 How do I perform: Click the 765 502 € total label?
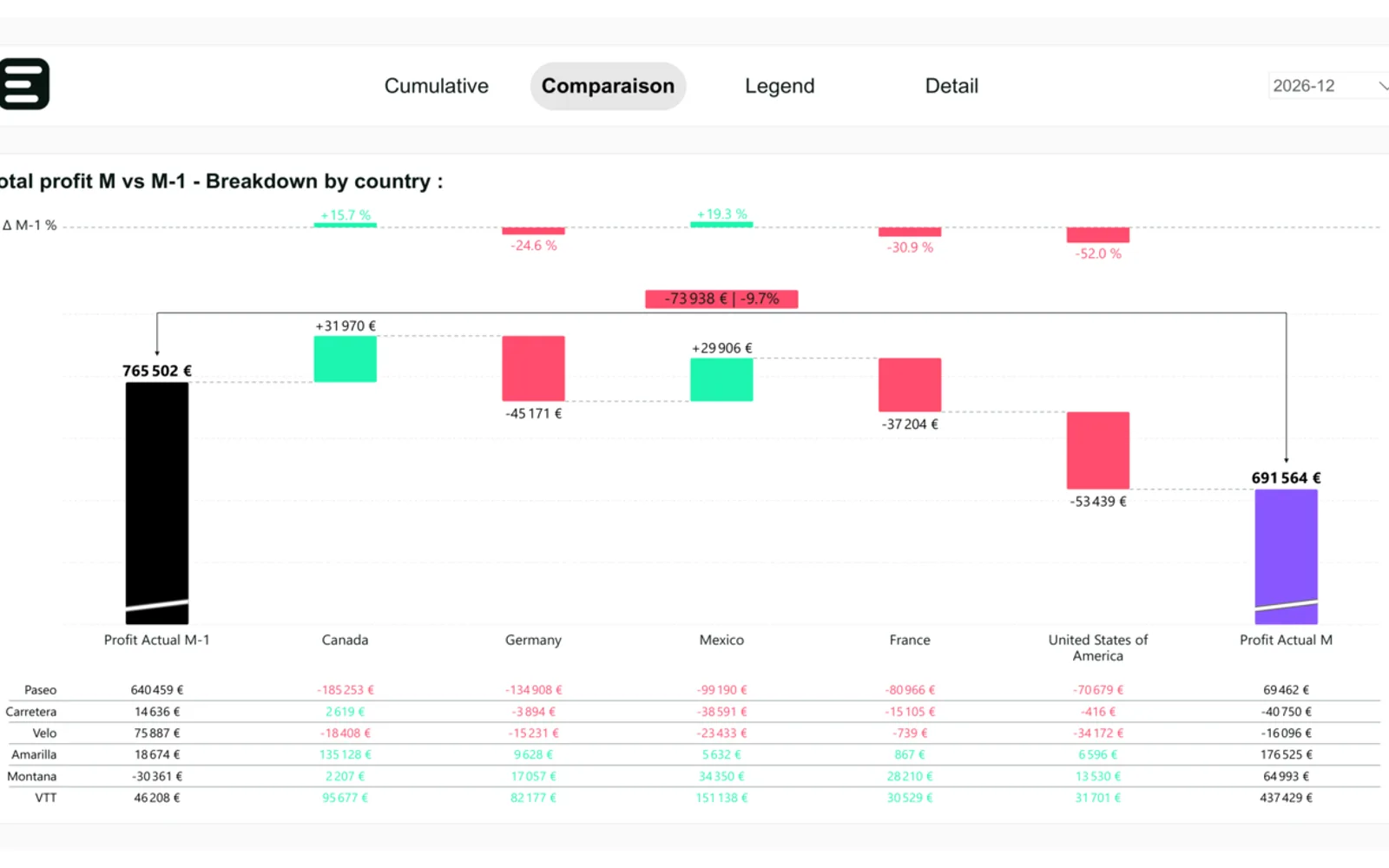click(157, 371)
